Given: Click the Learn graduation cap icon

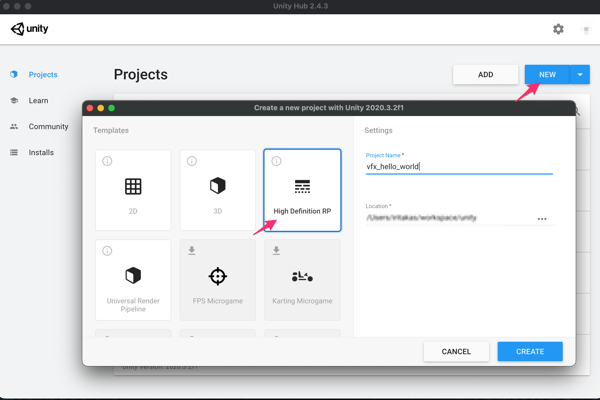Looking at the screenshot, I should 14,100.
